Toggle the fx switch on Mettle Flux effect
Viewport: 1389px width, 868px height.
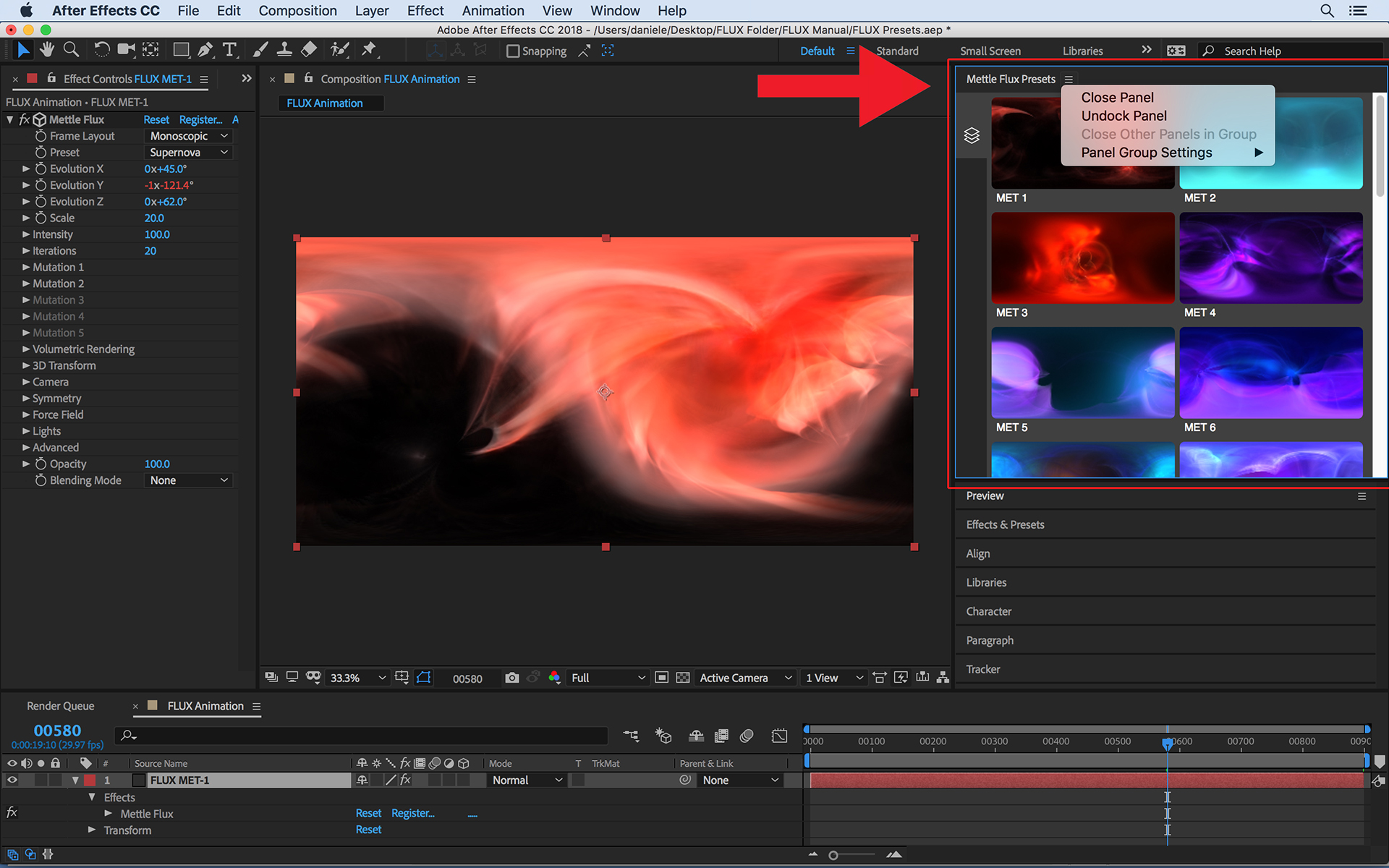[24, 119]
